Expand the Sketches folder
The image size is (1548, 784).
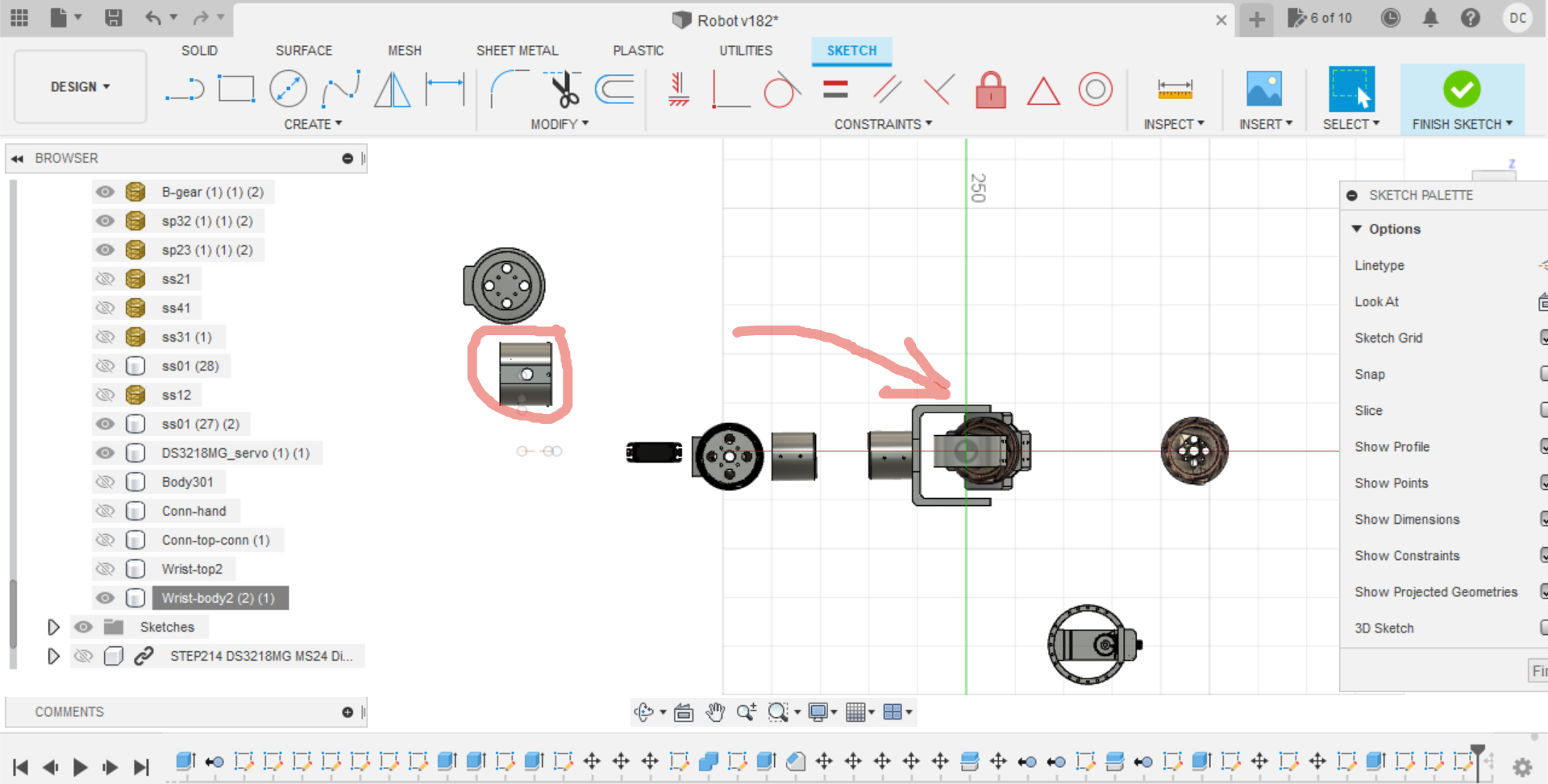[x=53, y=627]
